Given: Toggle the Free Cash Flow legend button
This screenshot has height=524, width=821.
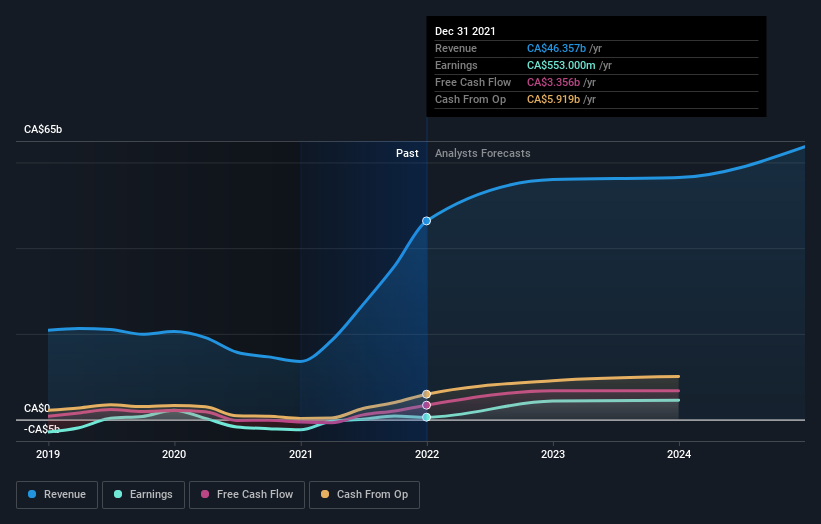Looking at the screenshot, I should 247,495.
